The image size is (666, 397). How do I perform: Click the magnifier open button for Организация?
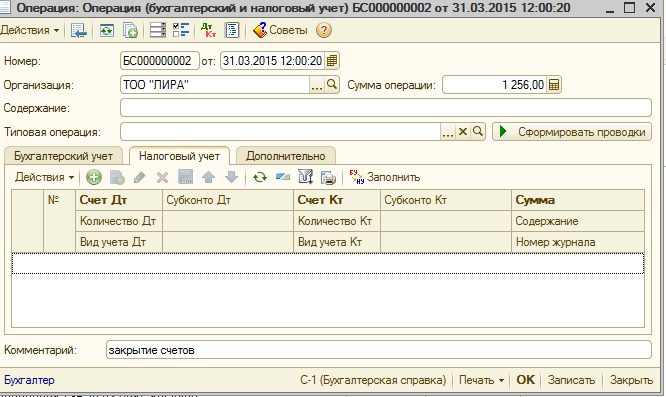click(x=332, y=84)
